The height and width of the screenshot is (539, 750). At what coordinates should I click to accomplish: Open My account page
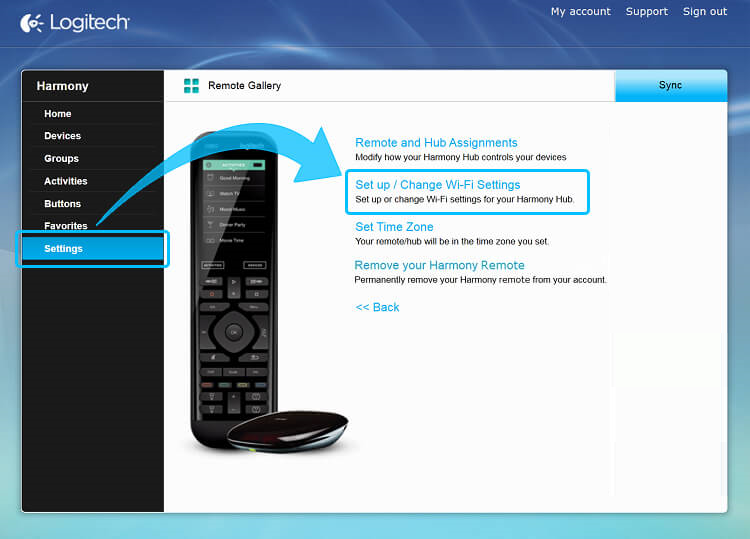[580, 11]
